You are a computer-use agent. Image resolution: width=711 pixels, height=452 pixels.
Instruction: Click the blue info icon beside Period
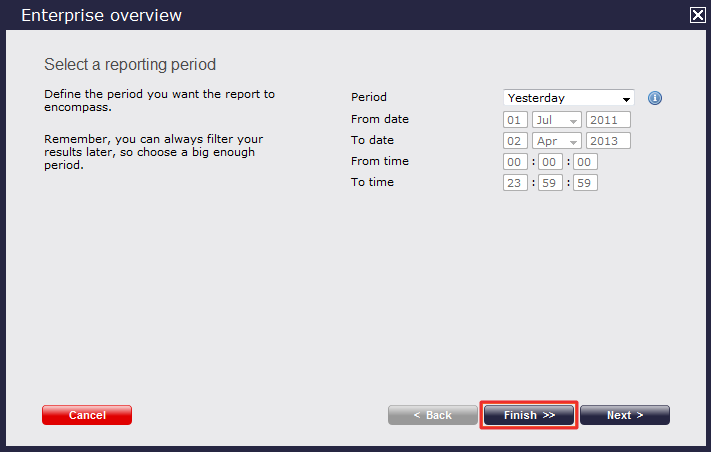tap(656, 98)
